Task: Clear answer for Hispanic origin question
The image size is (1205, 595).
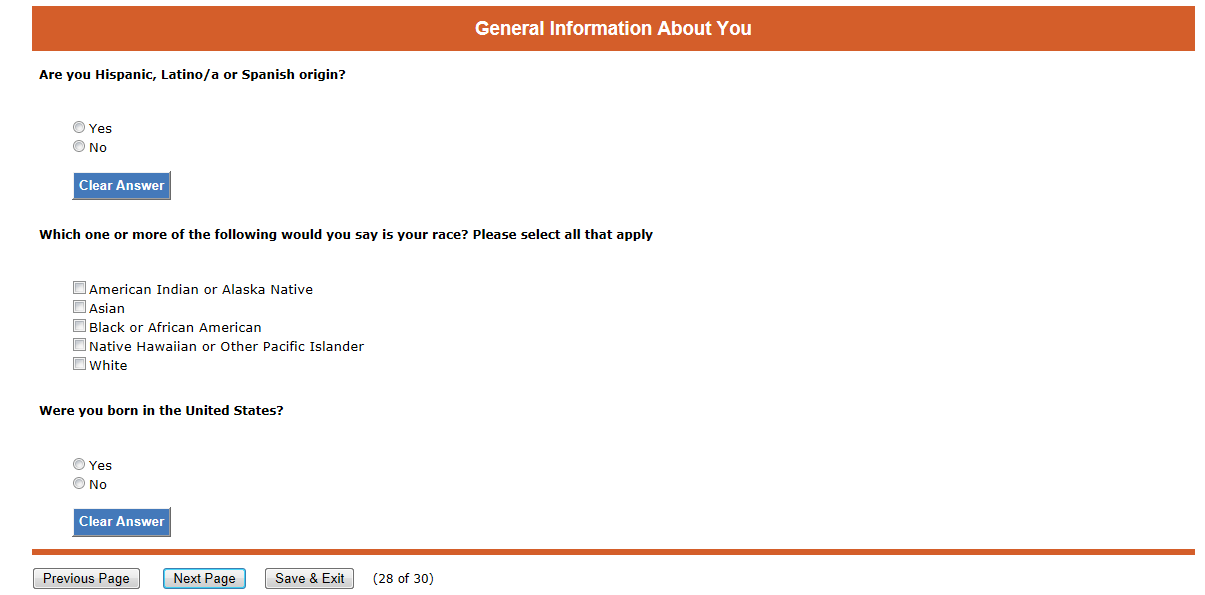Action: pos(121,185)
